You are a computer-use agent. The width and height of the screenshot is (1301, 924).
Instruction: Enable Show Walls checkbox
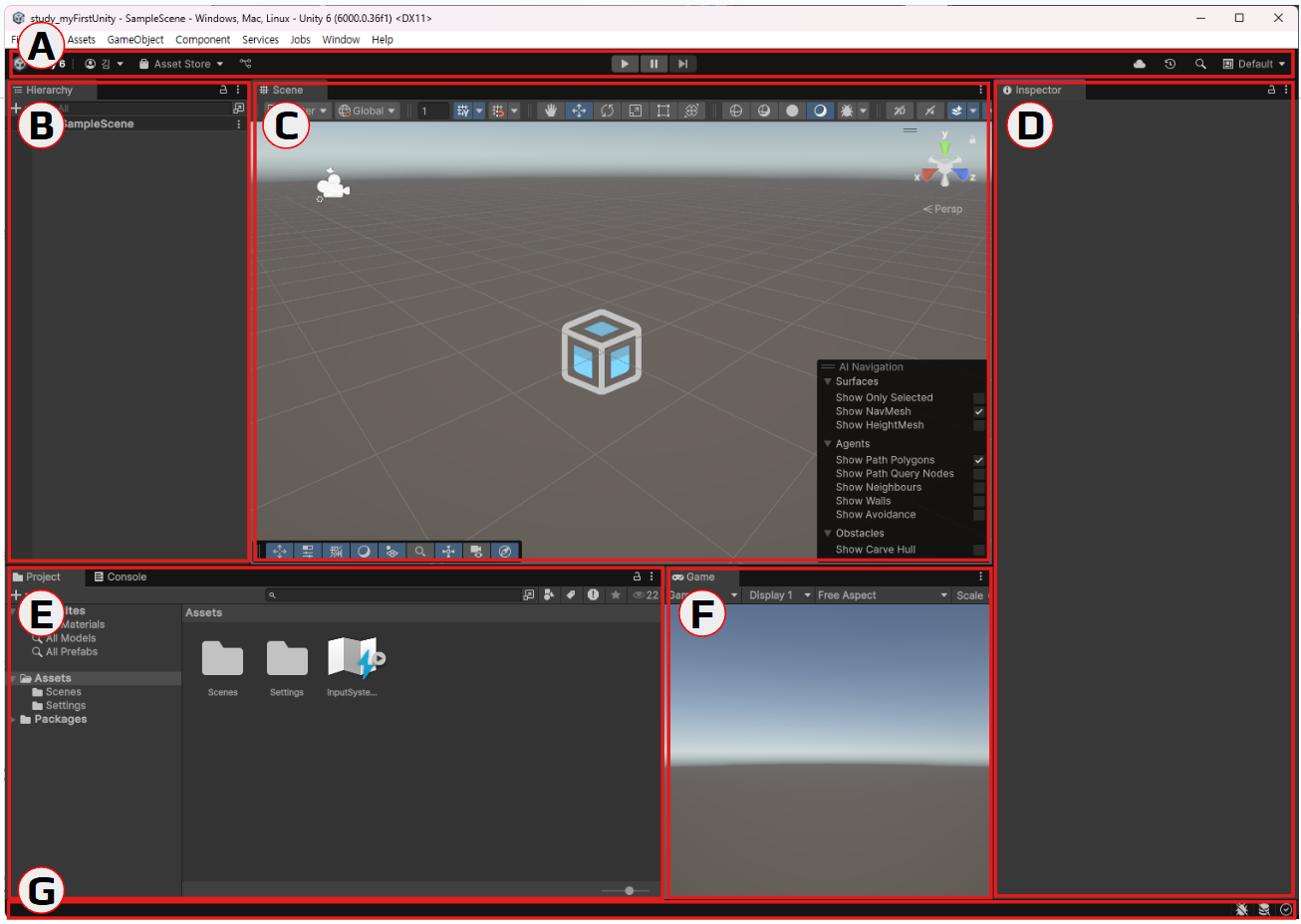coord(978,501)
